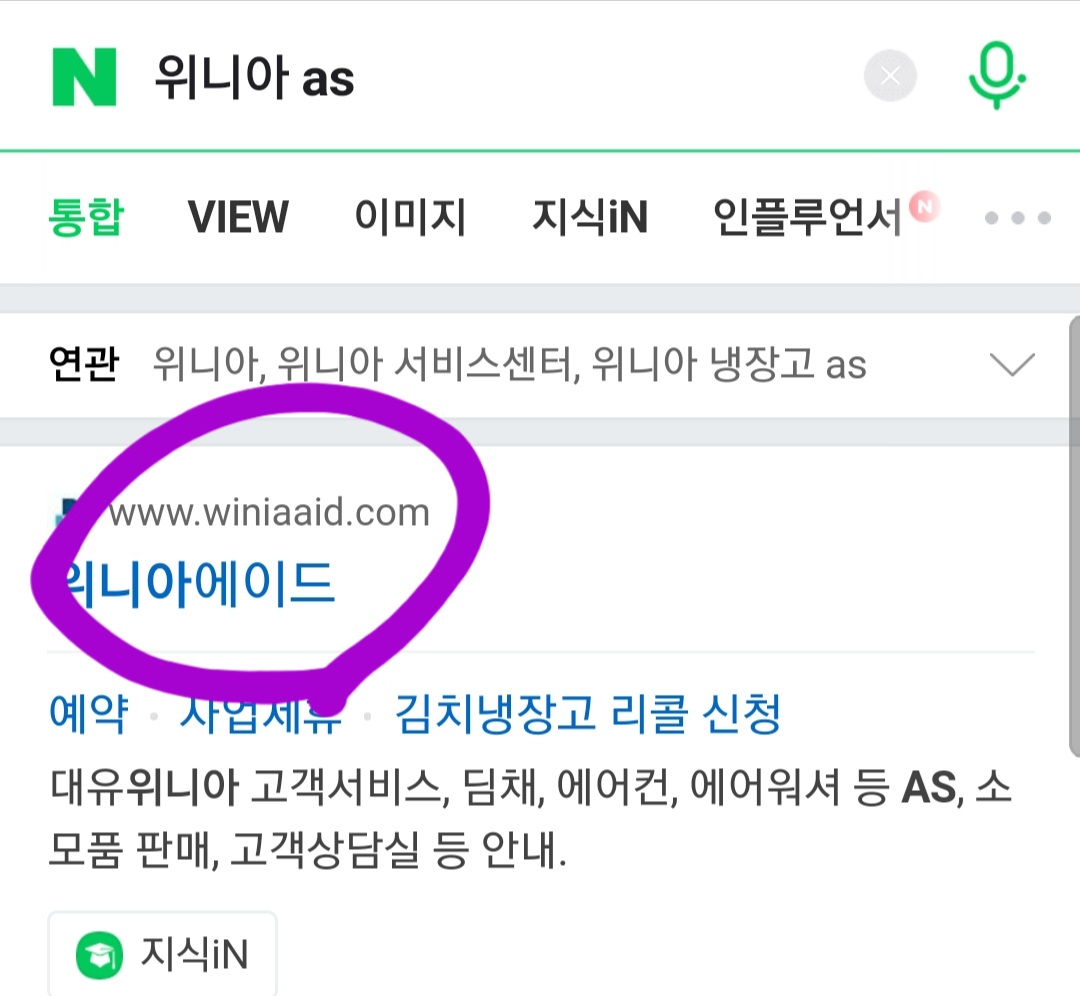Tap the green Naver N logo
This screenshot has width=1080, height=996.
pos(84,77)
